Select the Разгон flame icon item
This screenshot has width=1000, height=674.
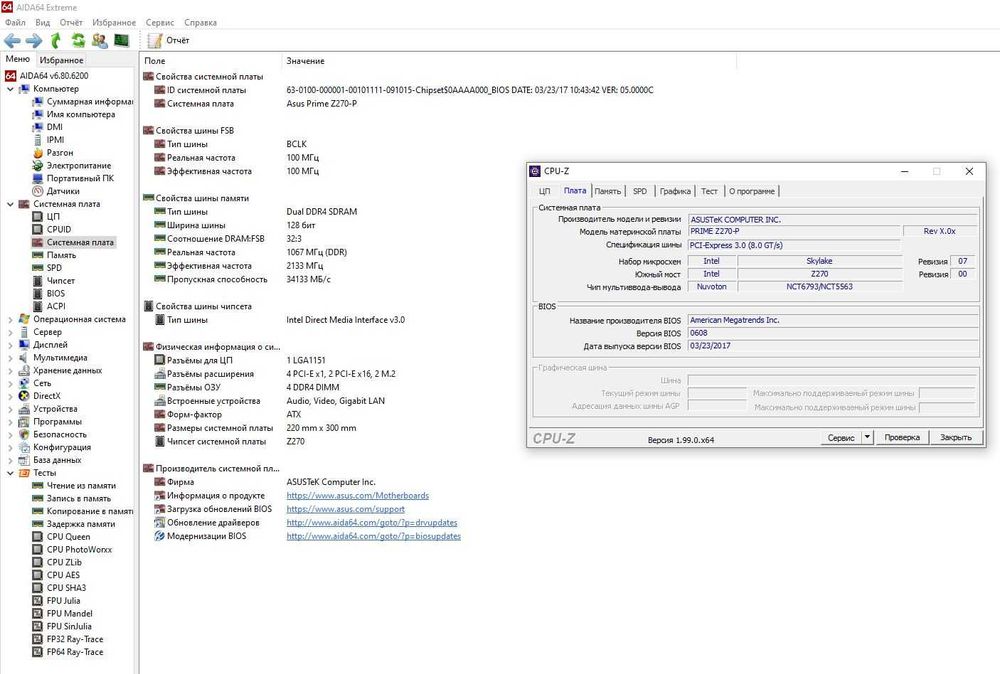point(38,153)
